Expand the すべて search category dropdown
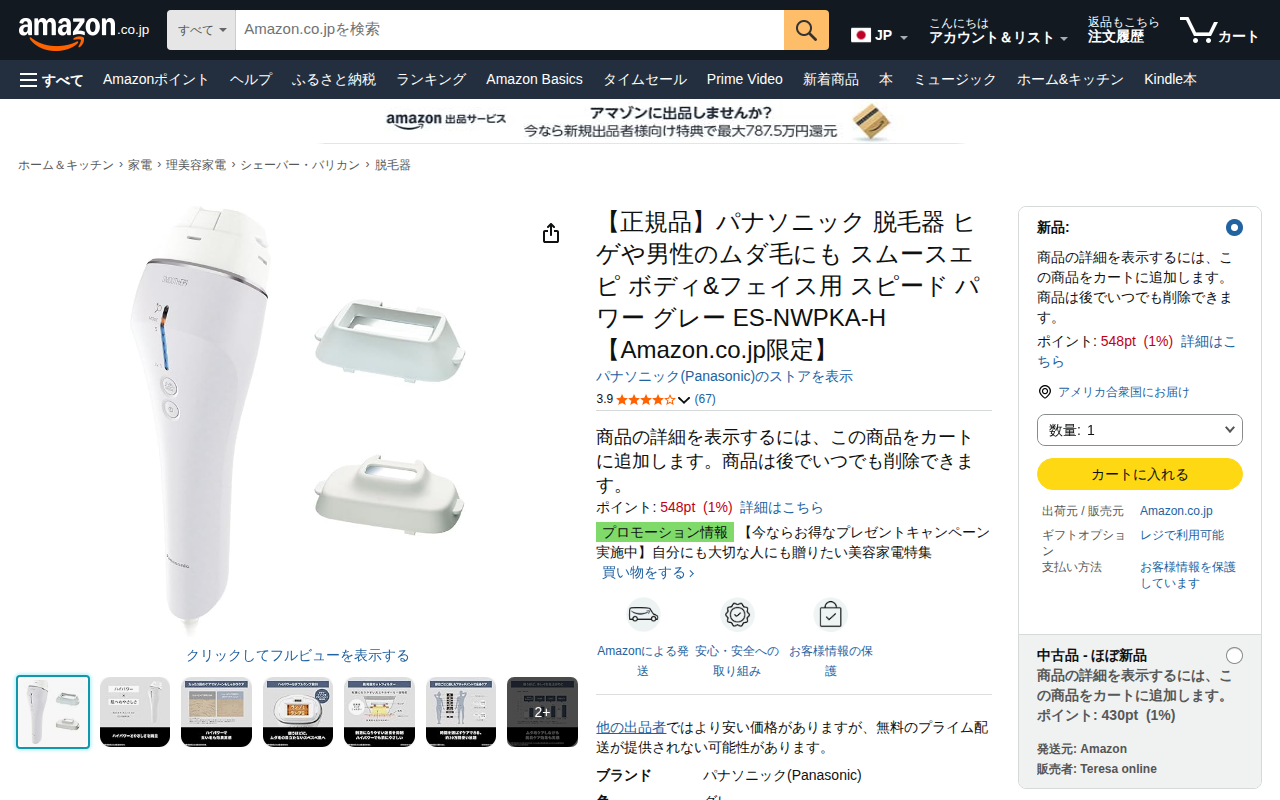 (x=201, y=30)
